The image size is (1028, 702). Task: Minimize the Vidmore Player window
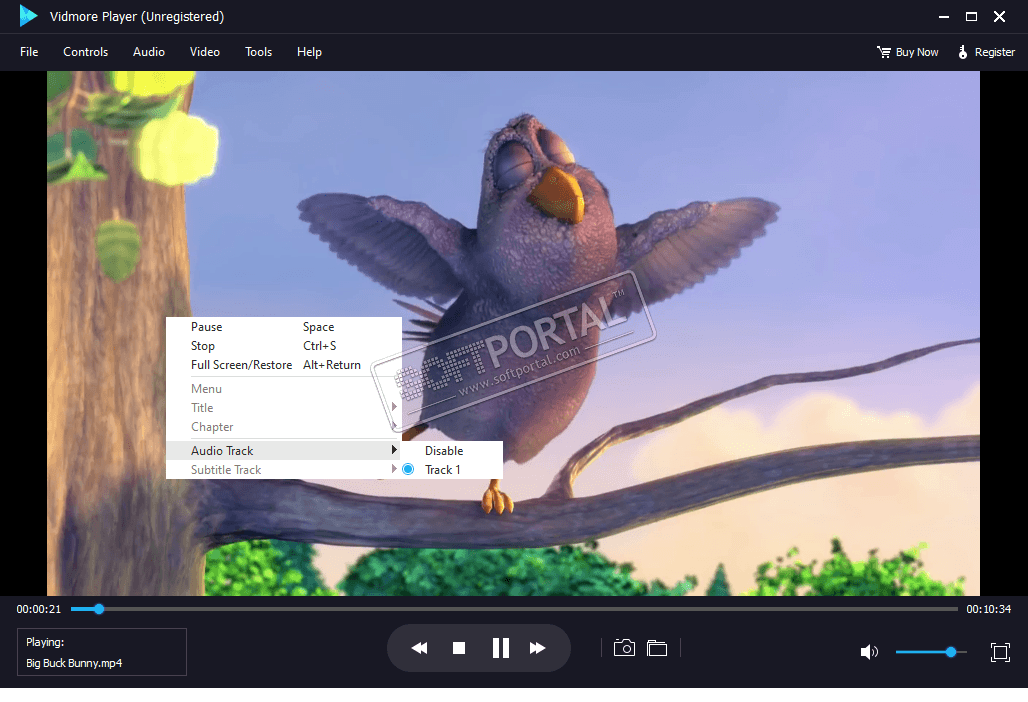(x=943, y=16)
